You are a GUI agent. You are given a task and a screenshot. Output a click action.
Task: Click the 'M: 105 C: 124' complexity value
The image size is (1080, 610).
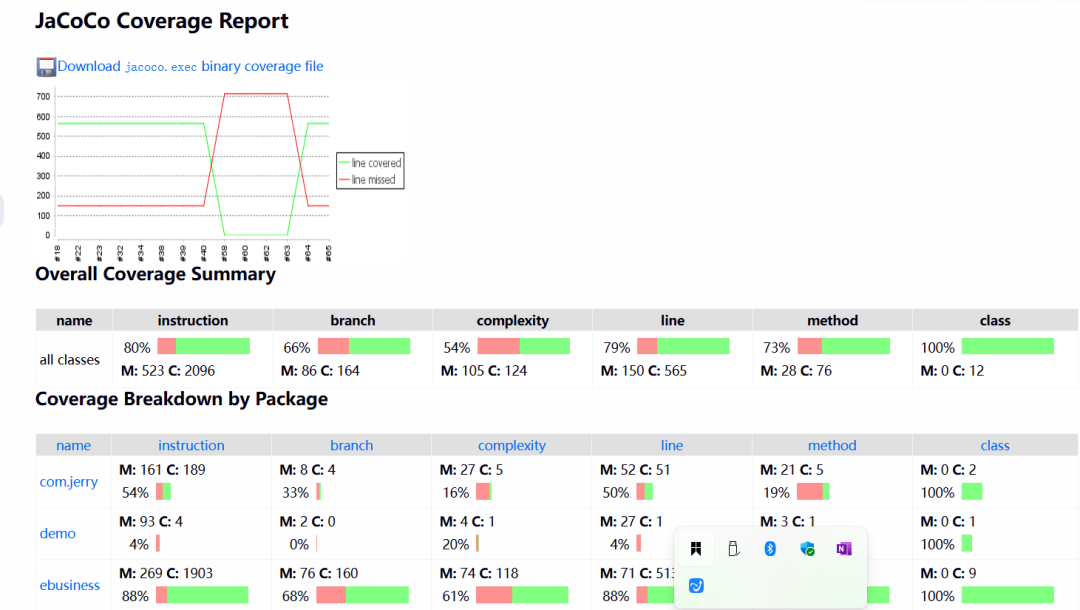[x=484, y=370]
